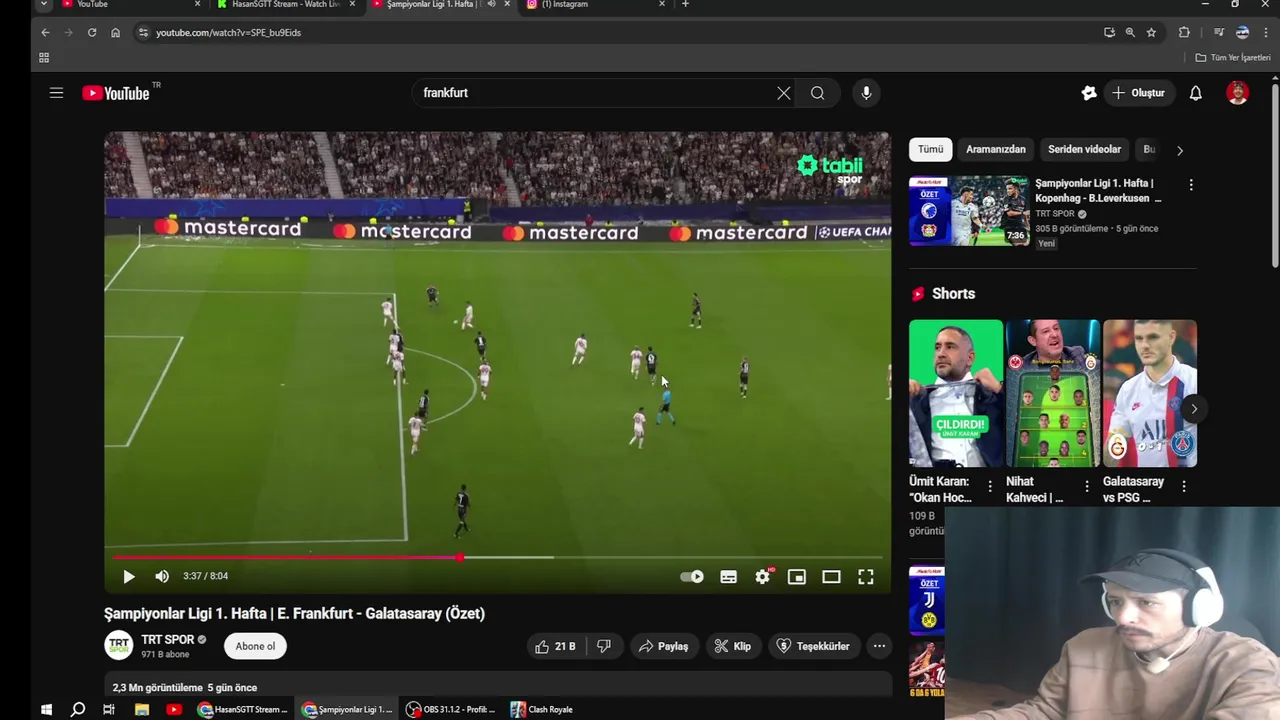Viewport: 1280px width, 720px height.
Task: Close the Instagram browser tab
Action: (662, 4)
